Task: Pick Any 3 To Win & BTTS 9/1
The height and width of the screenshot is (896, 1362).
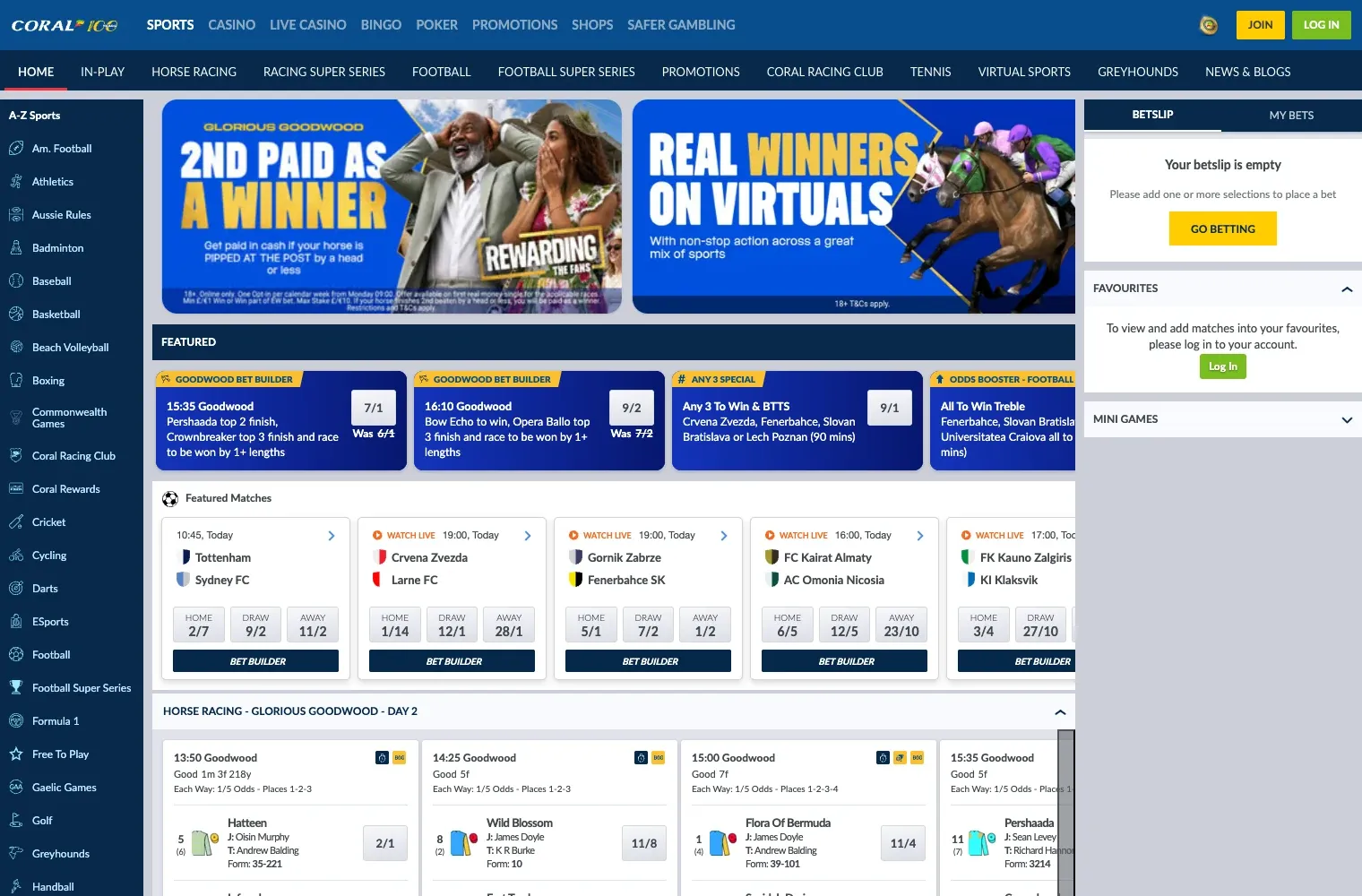Action: (x=890, y=408)
